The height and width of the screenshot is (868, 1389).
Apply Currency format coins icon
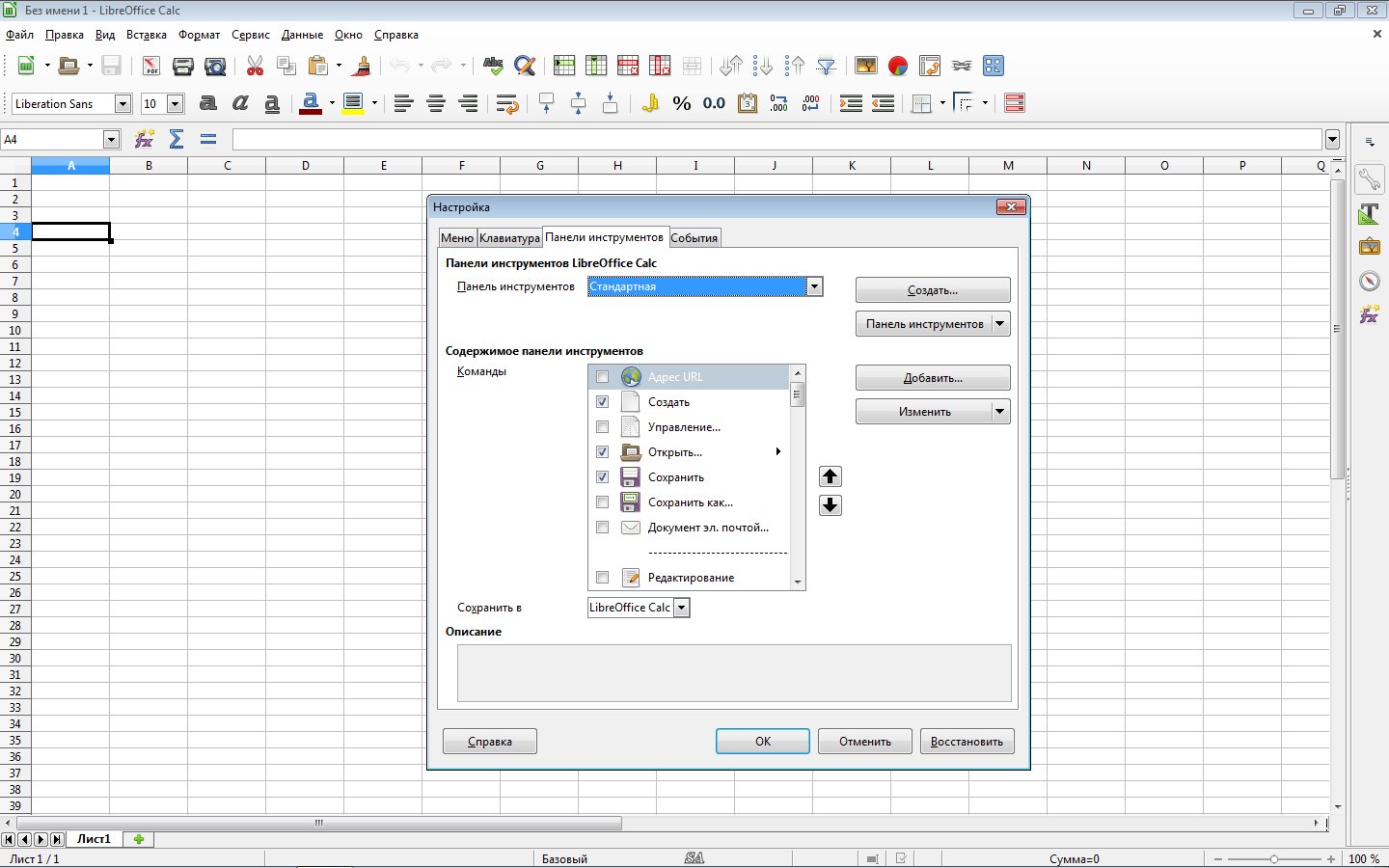click(650, 103)
